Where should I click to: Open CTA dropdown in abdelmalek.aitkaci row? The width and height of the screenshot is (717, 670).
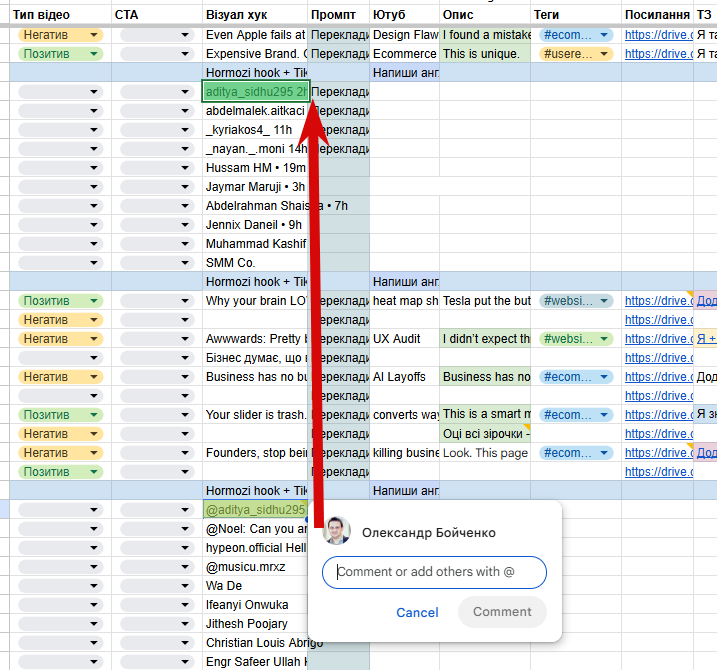tap(156, 111)
